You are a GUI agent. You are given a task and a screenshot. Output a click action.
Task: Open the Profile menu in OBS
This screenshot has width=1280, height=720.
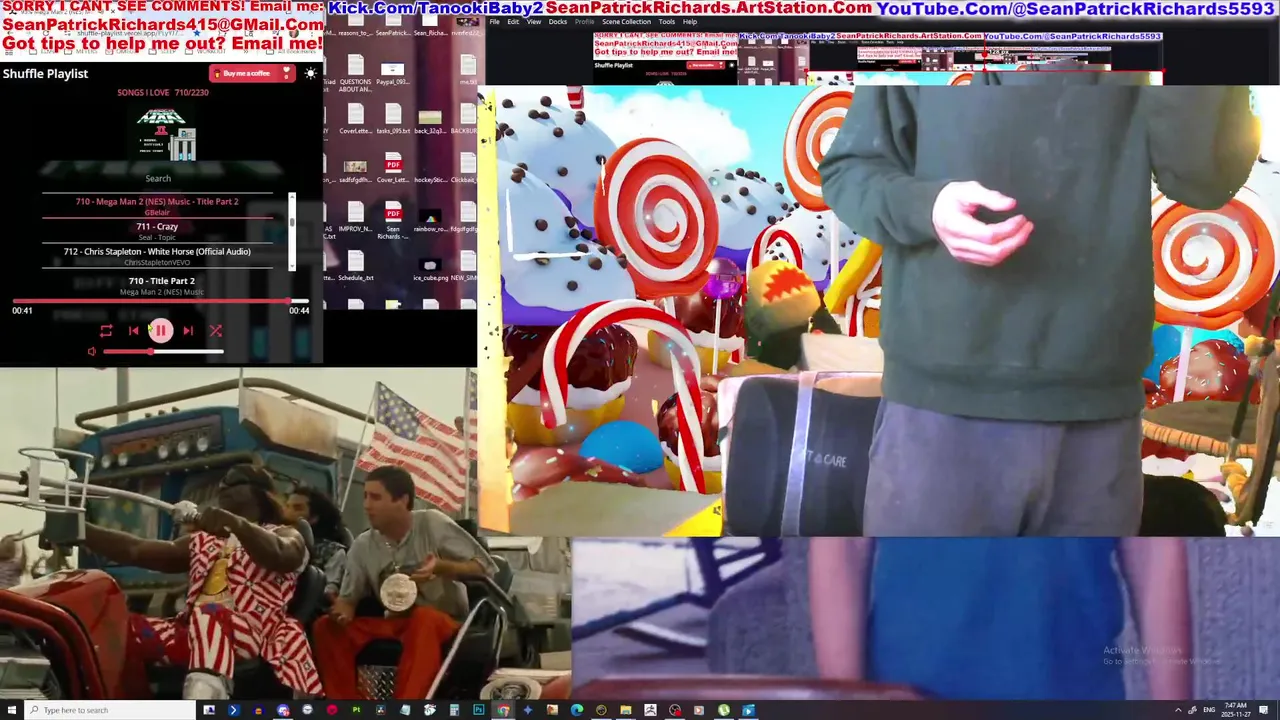584,21
